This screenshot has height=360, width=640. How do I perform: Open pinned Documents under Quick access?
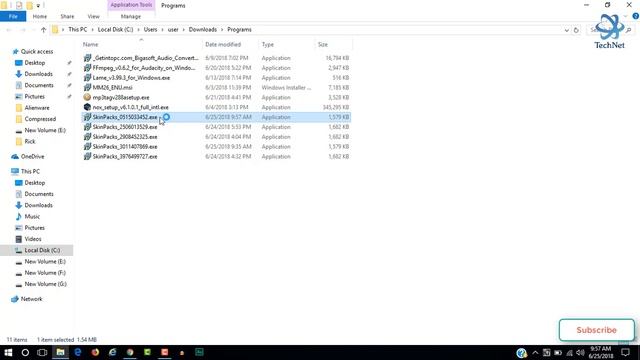pos(39,85)
